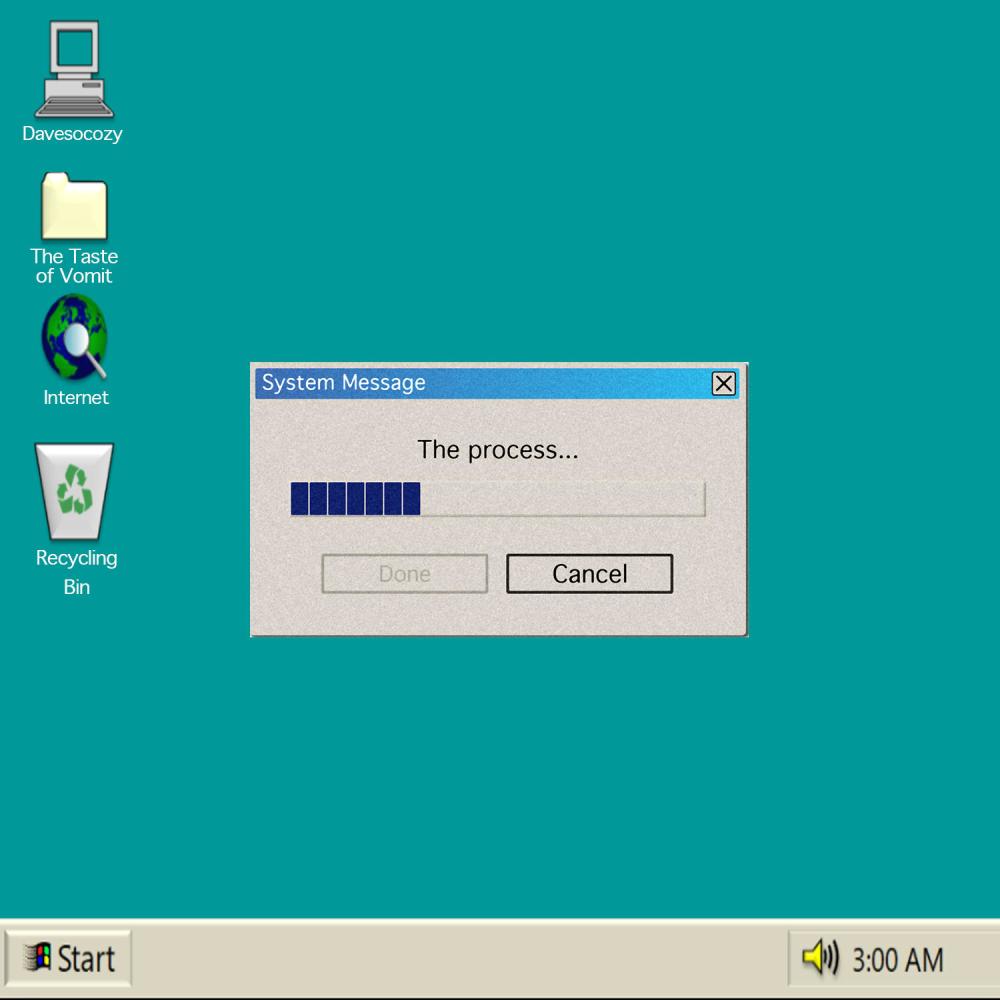Launch the Internet globe icon
This screenshot has height=1000, width=1000.
coord(75,337)
